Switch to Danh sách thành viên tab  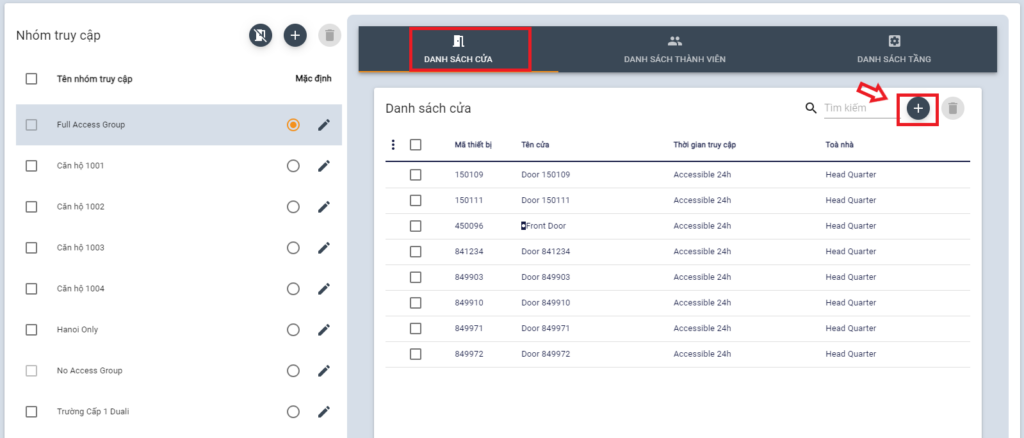(674, 50)
